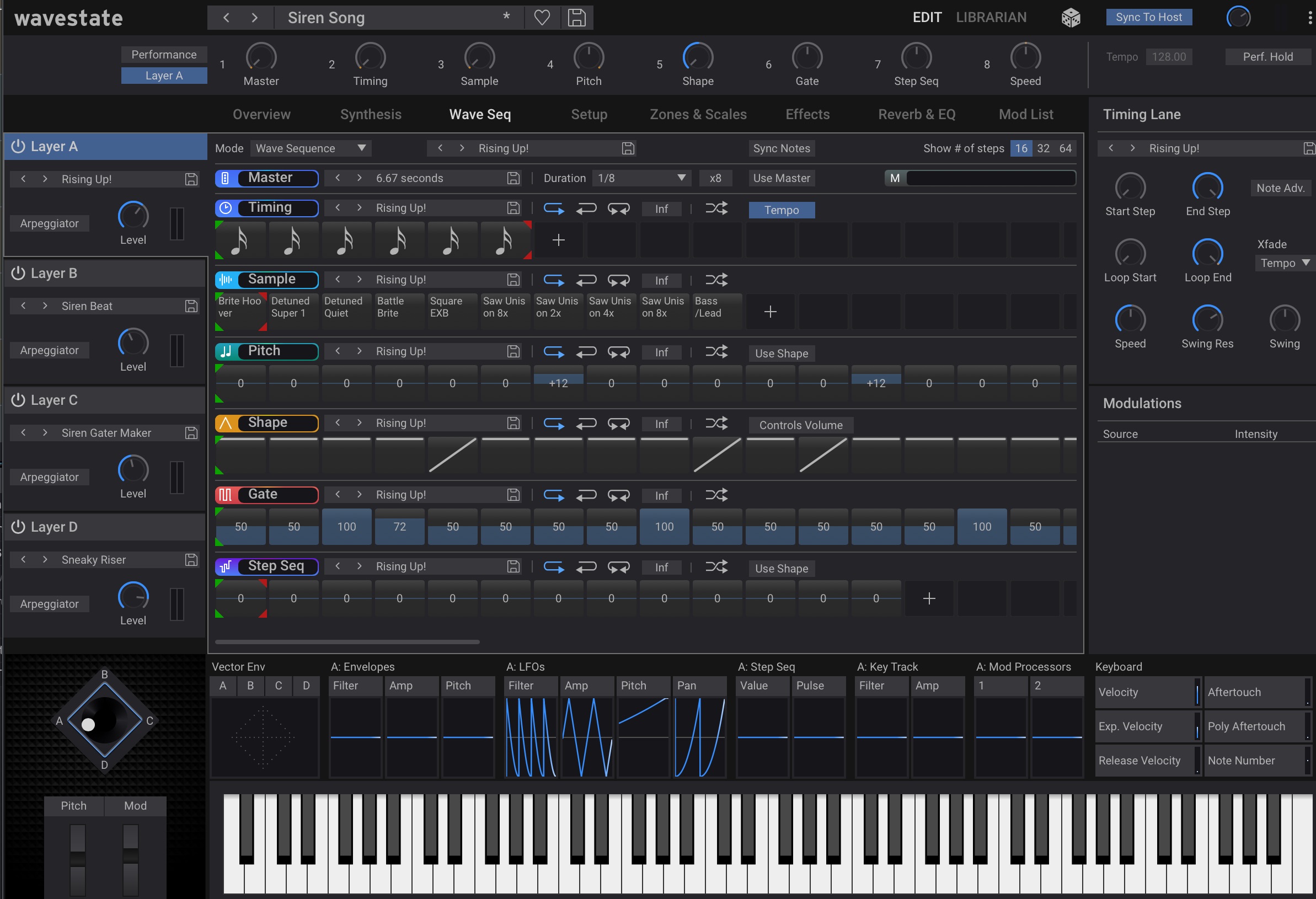Image resolution: width=1316 pixels, height=899 pixels.
Task: Click the shuffle icon on the Pitch lane
Action: click(716, 351)
